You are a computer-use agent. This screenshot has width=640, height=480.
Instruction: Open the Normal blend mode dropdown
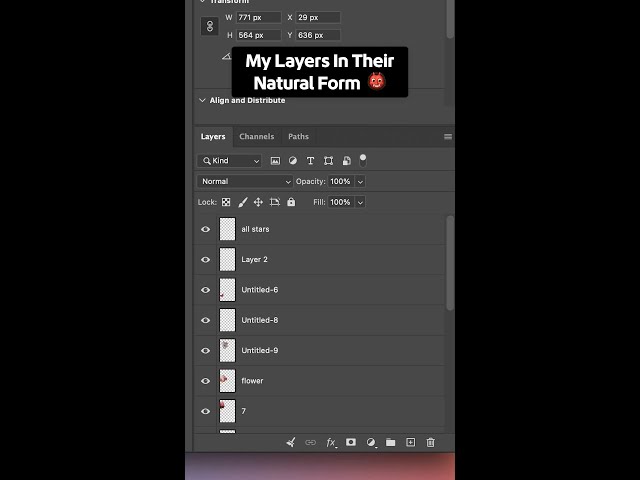point(245,182)
